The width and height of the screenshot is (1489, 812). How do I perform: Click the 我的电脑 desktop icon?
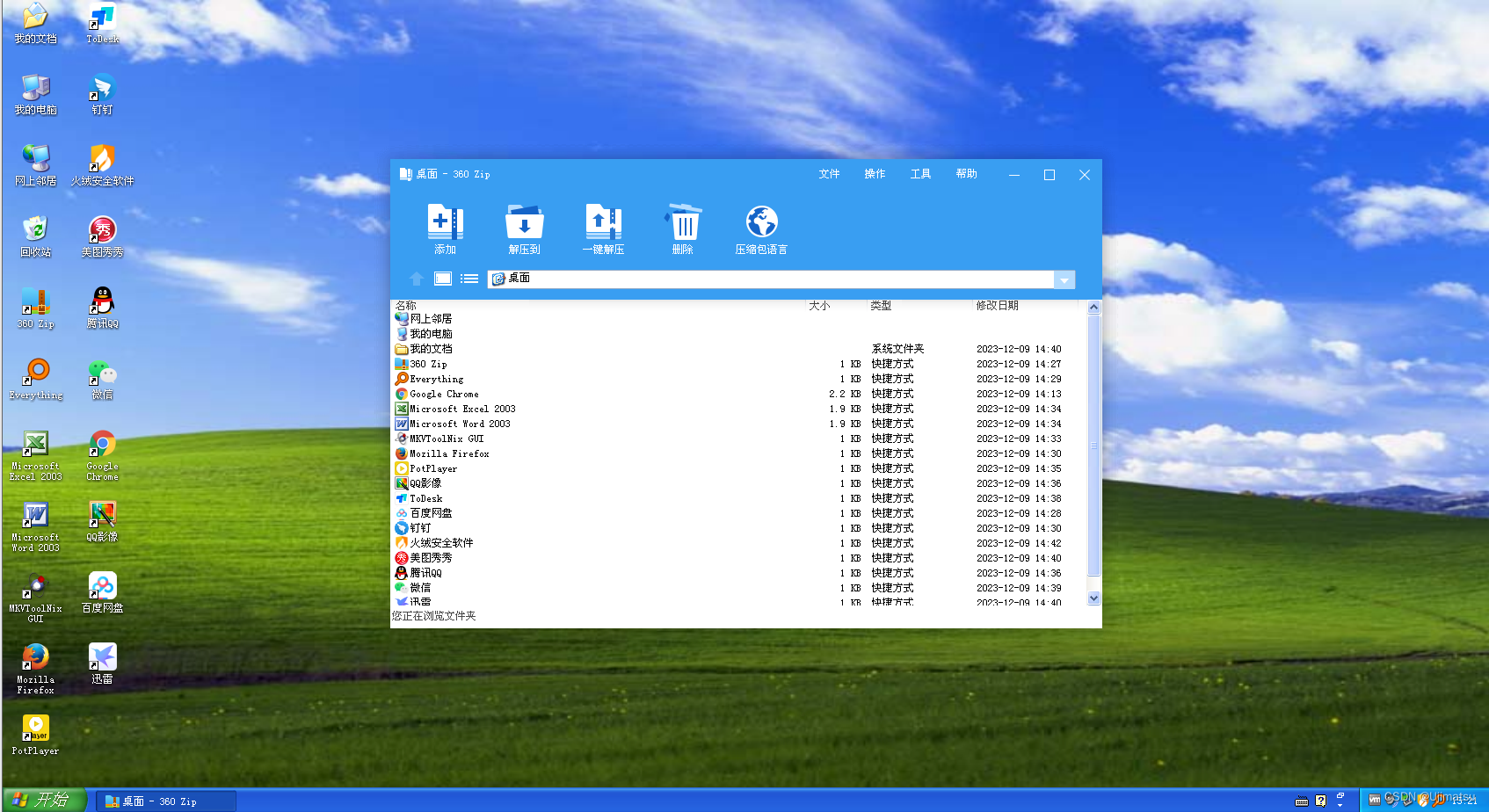click(35, 94)
